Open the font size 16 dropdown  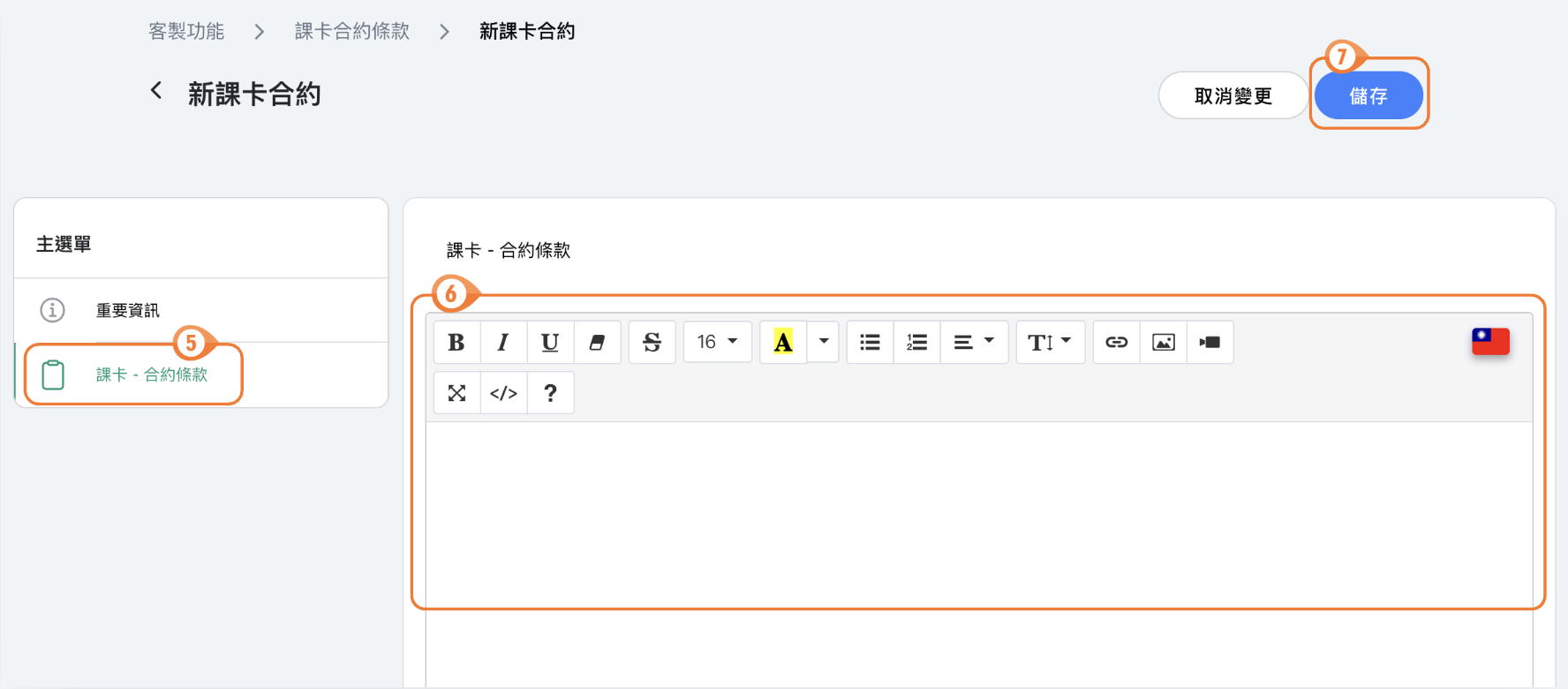(717, 343)
